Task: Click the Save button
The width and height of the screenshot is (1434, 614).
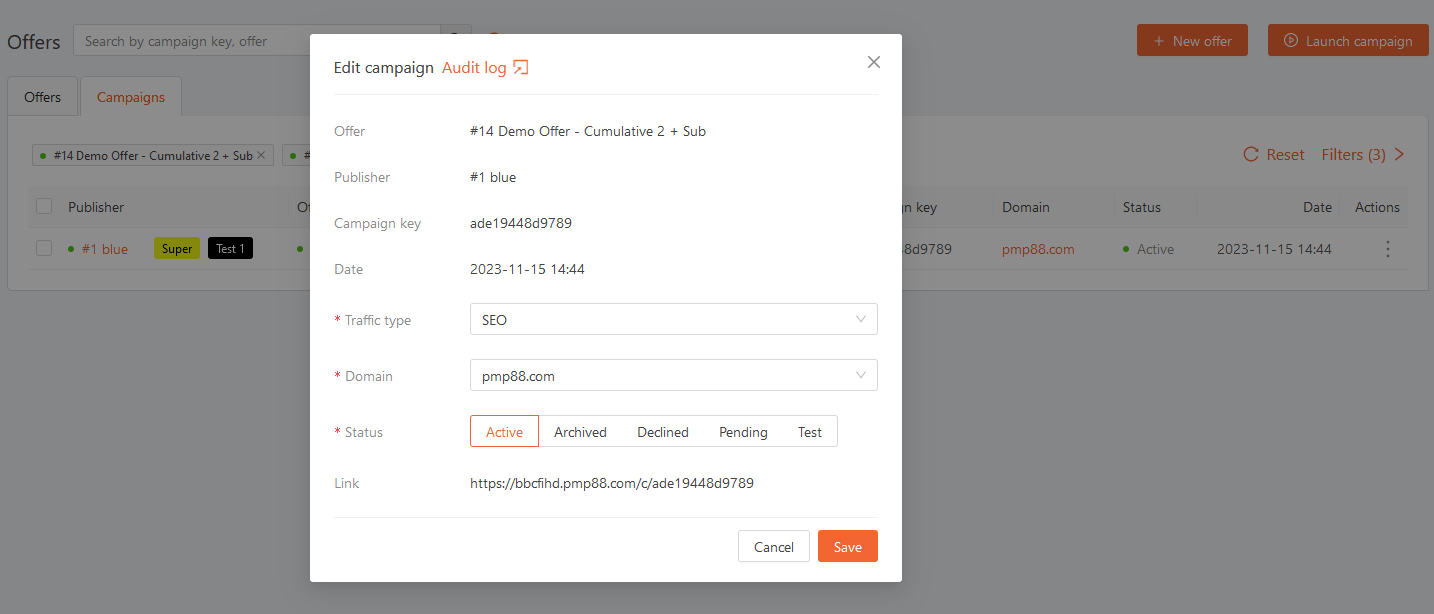Action: 847,547
